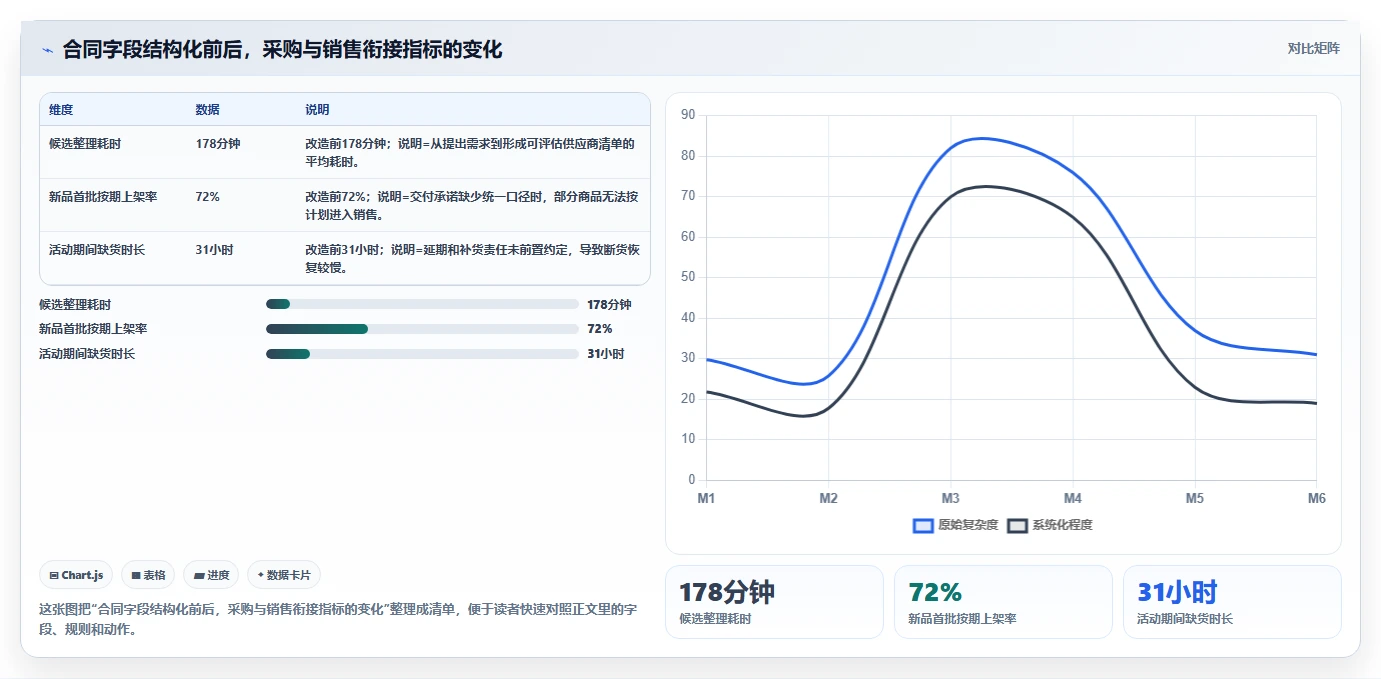1381x679 pixels.
Task: Click the 178分钟 table cell
Action: [x=218, y=144]
